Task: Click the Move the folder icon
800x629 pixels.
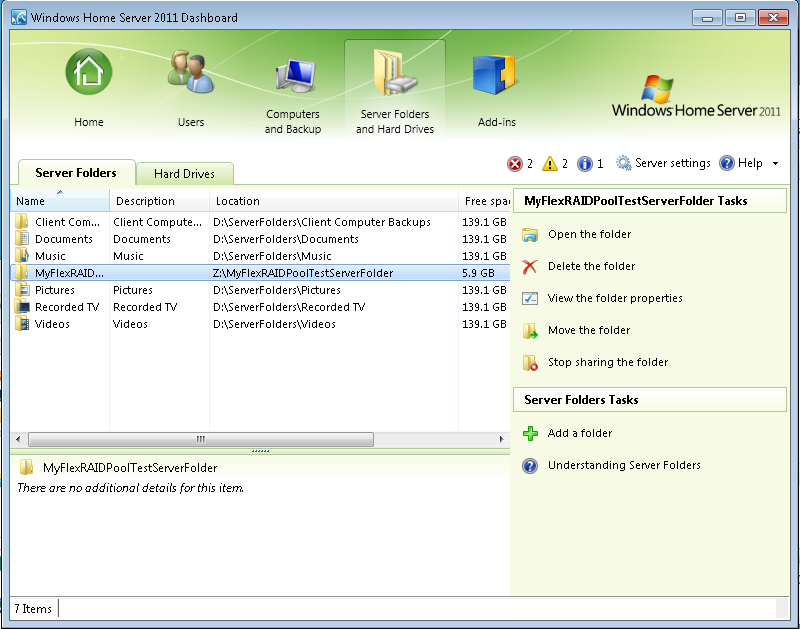Action: 530,331
